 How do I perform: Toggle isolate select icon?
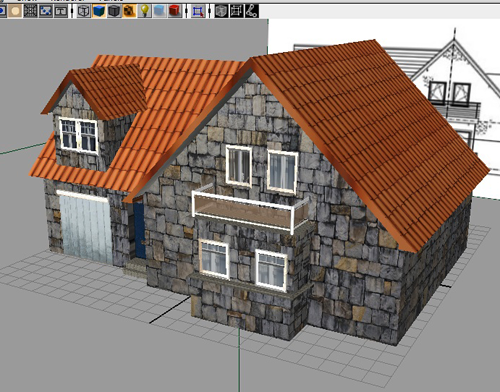coord(198,11)
